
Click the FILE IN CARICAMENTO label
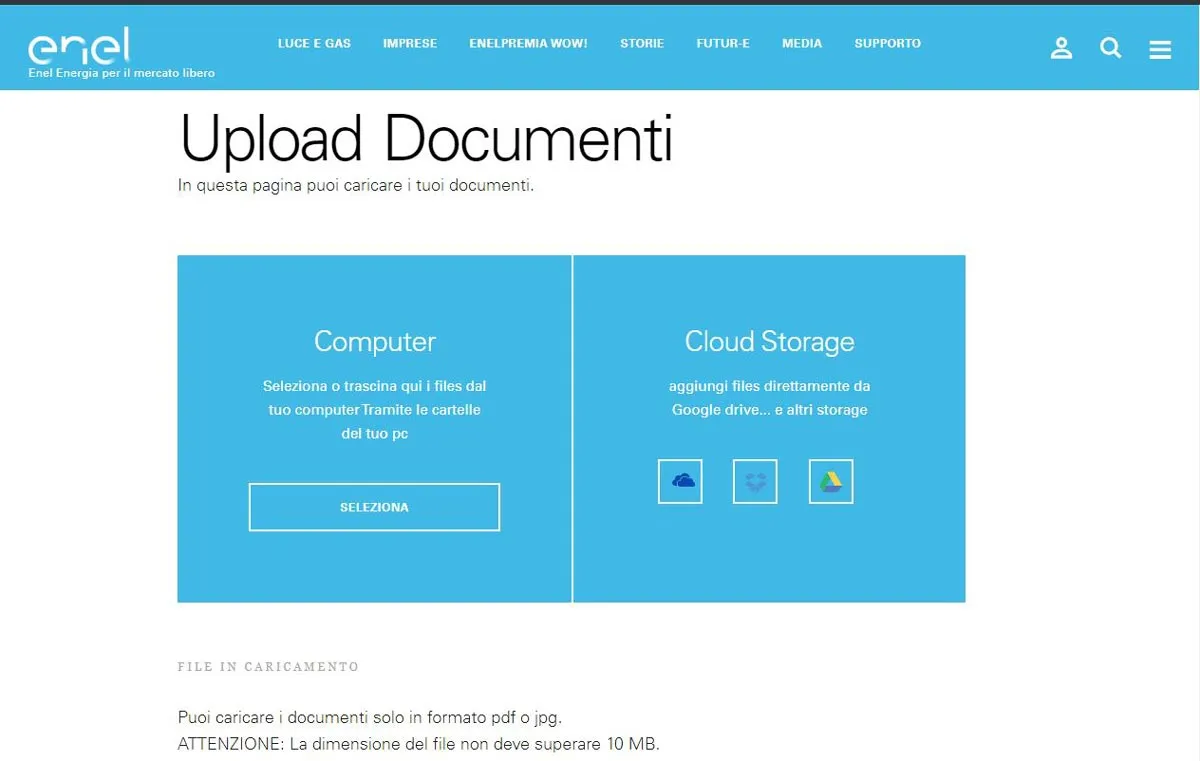tap(268, 667)
